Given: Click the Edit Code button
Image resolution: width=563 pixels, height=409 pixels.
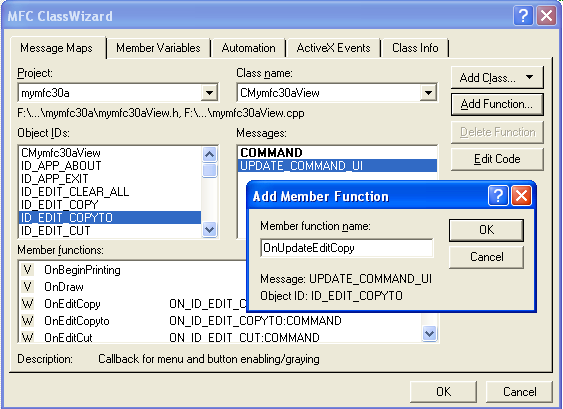Looking at the screenshot, I should pos(497,159).
